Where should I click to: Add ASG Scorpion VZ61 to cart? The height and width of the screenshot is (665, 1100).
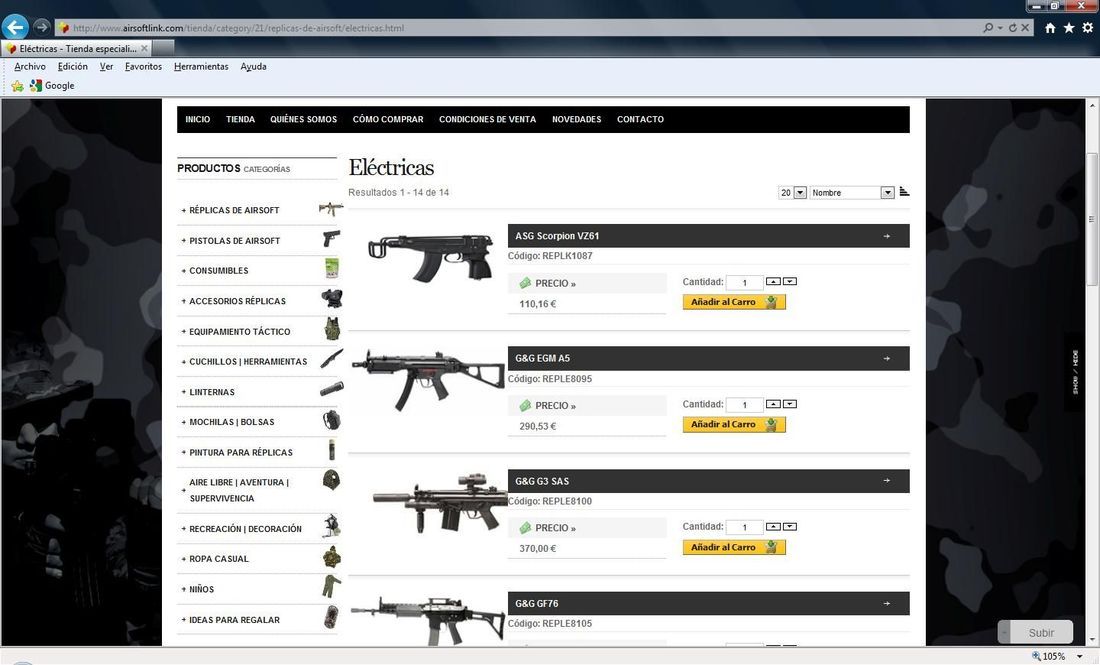(734, 302)
